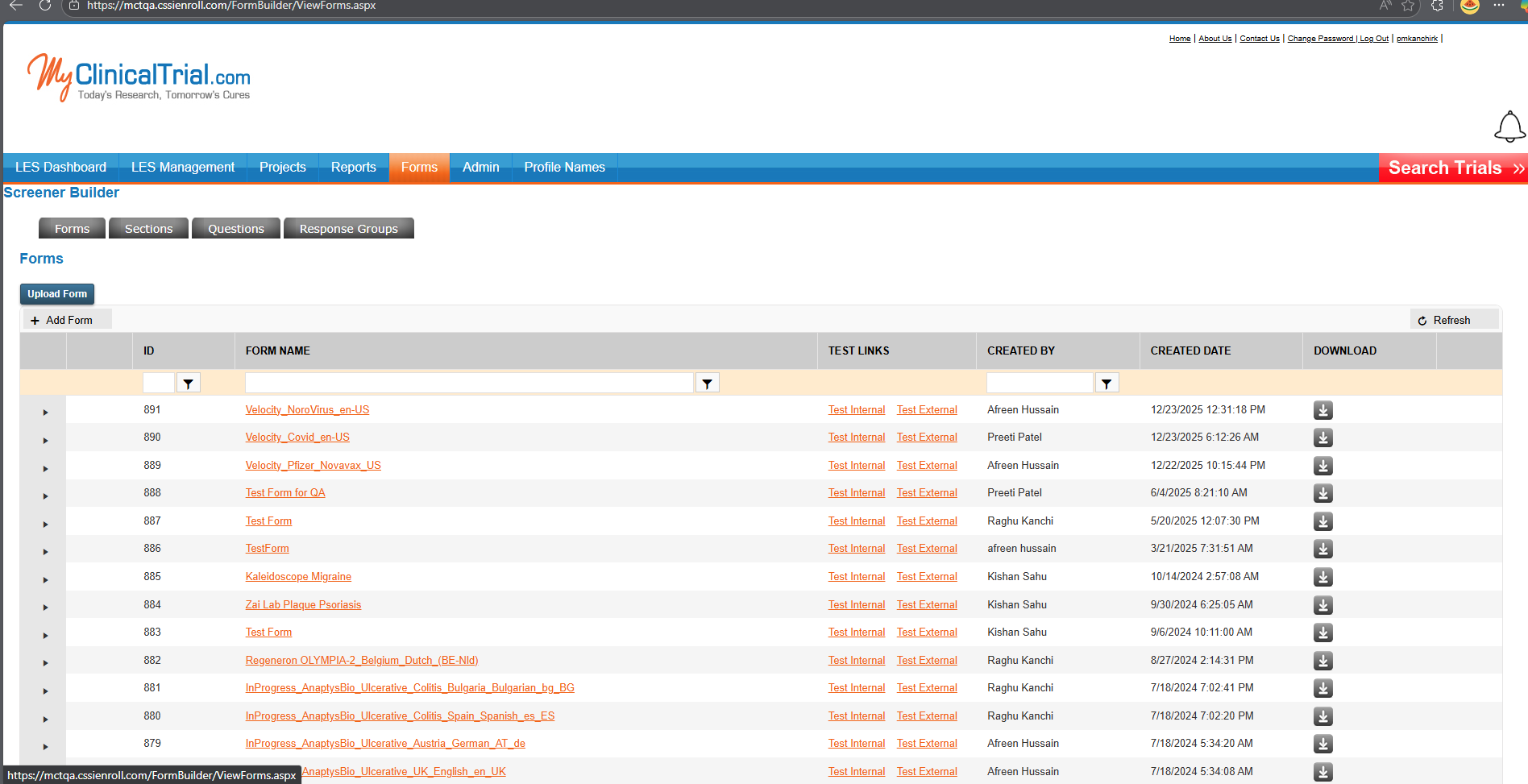
Task: Expand row 891 details
Action: 45,413
